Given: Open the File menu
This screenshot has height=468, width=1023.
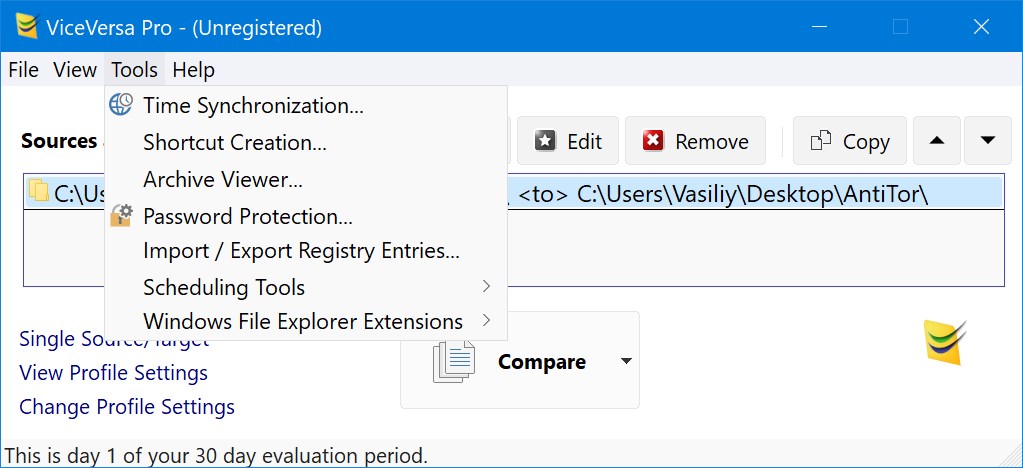Looking at the screenshot, I should click(x=23, y=69).
